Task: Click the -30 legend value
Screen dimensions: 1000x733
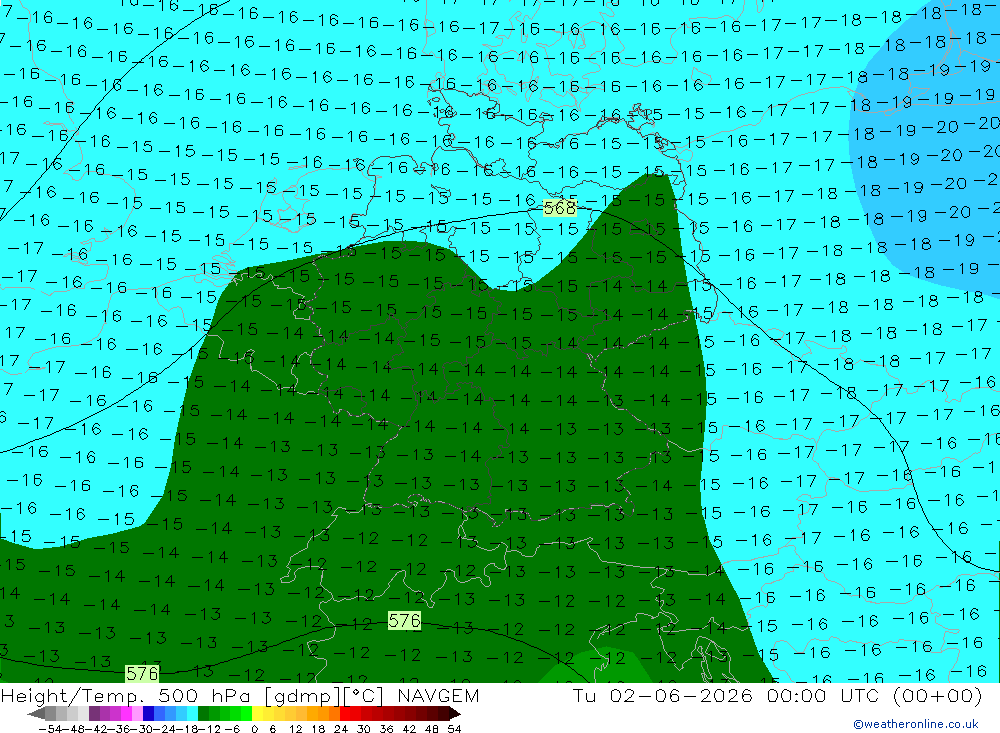Action: [x=142, y=729]
